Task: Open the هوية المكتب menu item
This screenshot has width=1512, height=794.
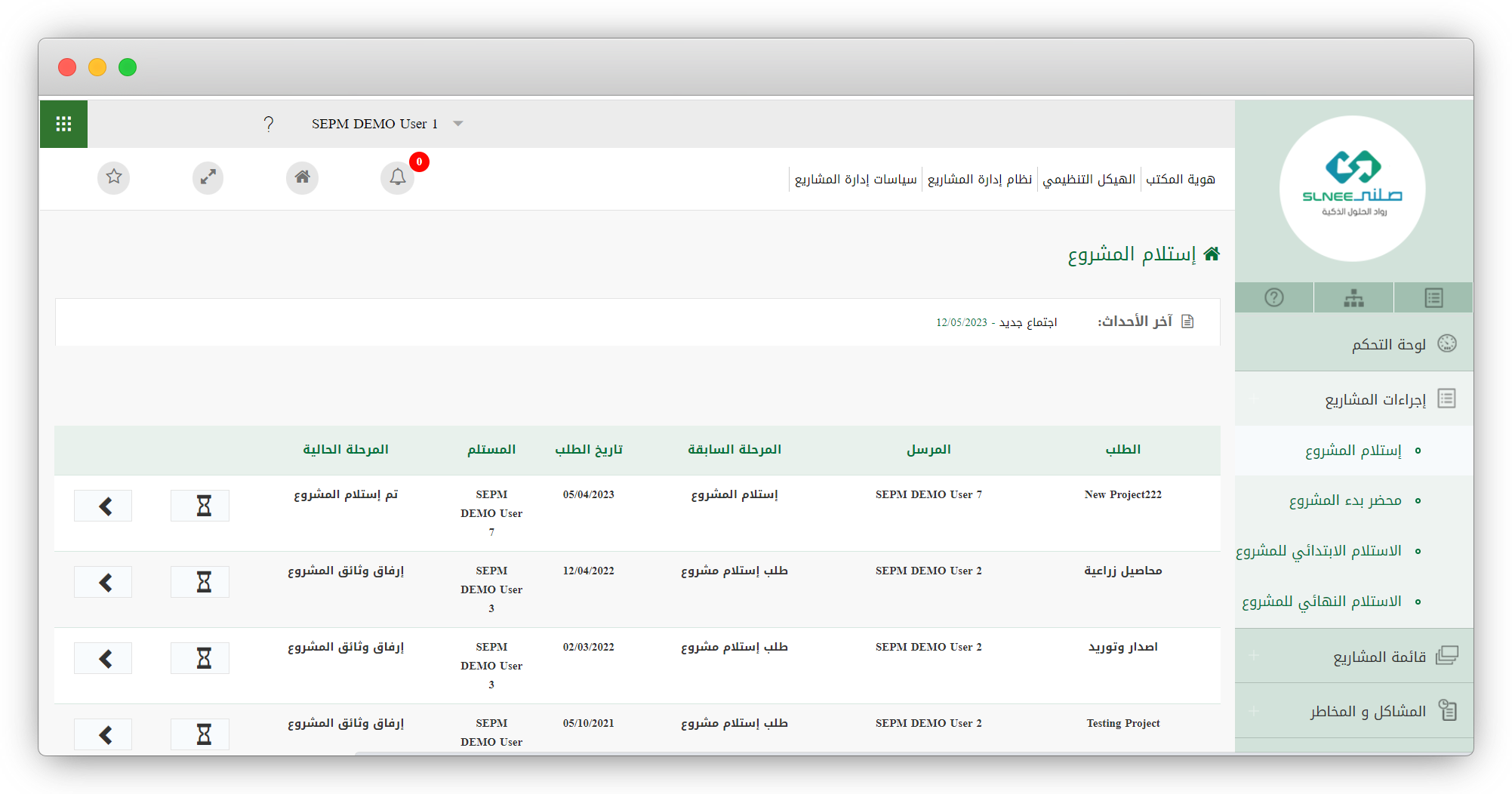Action: click(x=1180, y=180)
